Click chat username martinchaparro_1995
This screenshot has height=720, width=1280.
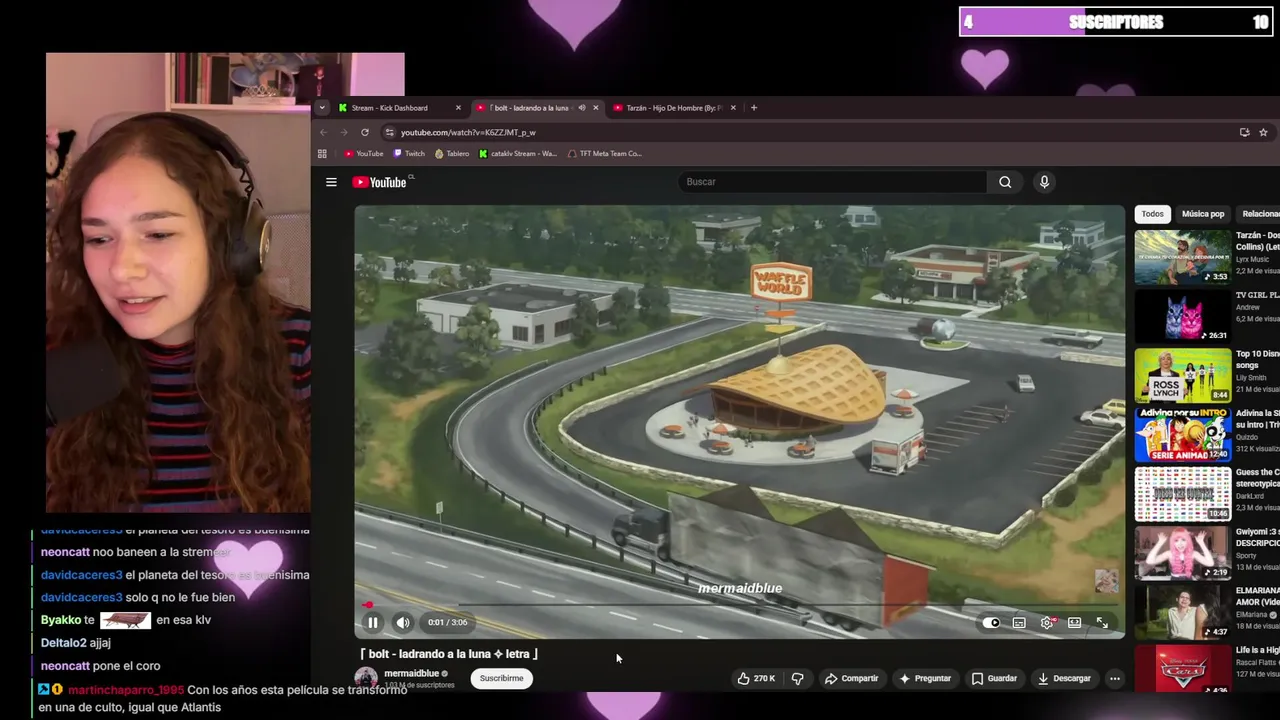tap(125, 690)
